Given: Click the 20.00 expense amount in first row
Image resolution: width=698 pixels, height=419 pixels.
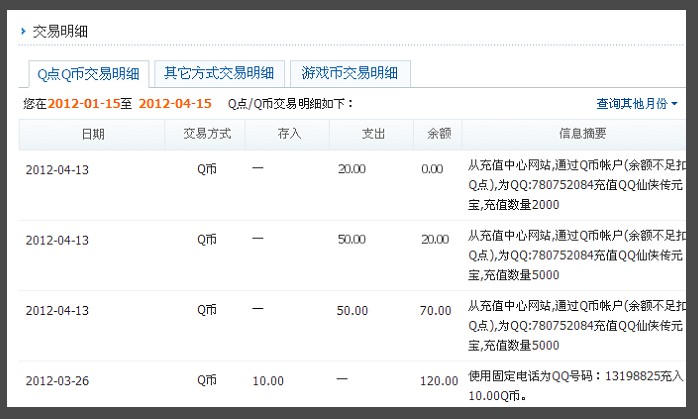Looking at the screenshot, I should [x=351, y=170].
